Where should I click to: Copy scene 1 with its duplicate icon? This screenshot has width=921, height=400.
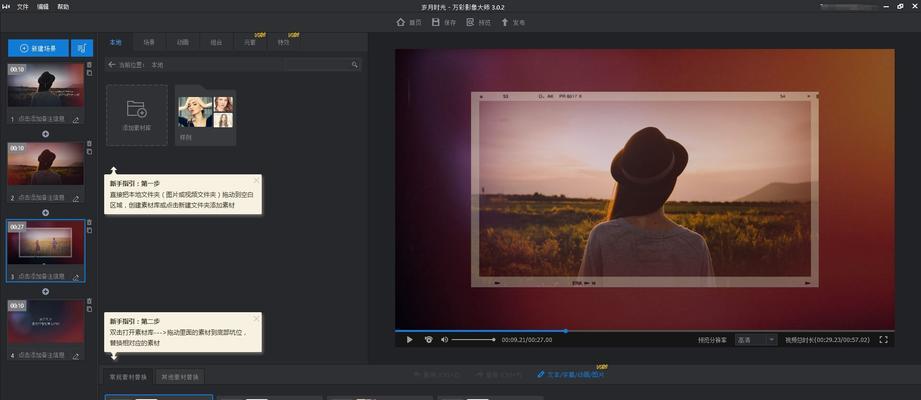tap(89, 73)
